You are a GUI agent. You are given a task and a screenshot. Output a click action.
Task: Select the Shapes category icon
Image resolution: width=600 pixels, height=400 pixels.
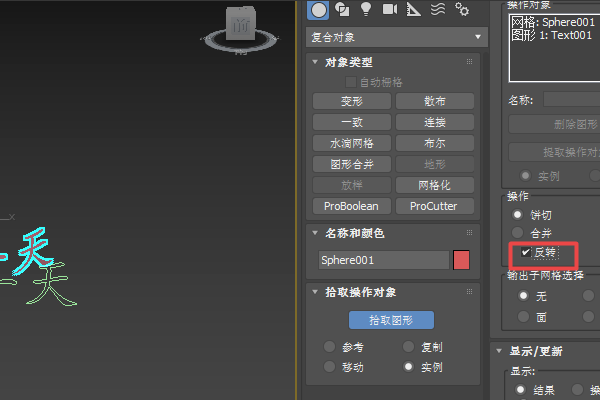pos(342,9)
